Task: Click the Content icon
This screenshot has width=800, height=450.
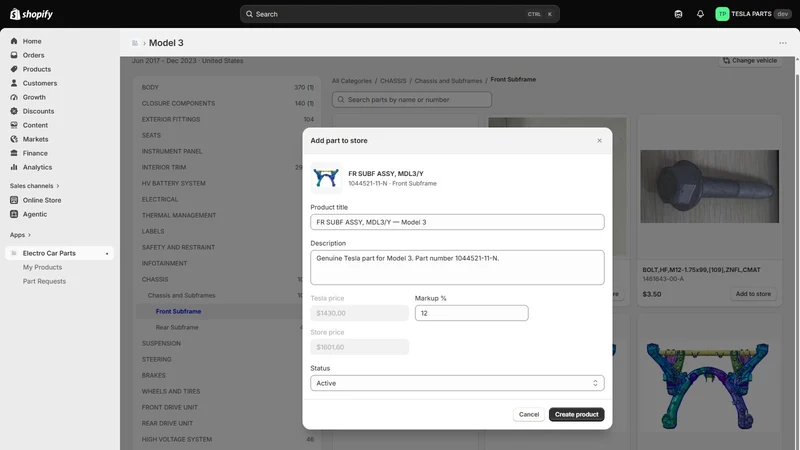Action: pos(14,125)
